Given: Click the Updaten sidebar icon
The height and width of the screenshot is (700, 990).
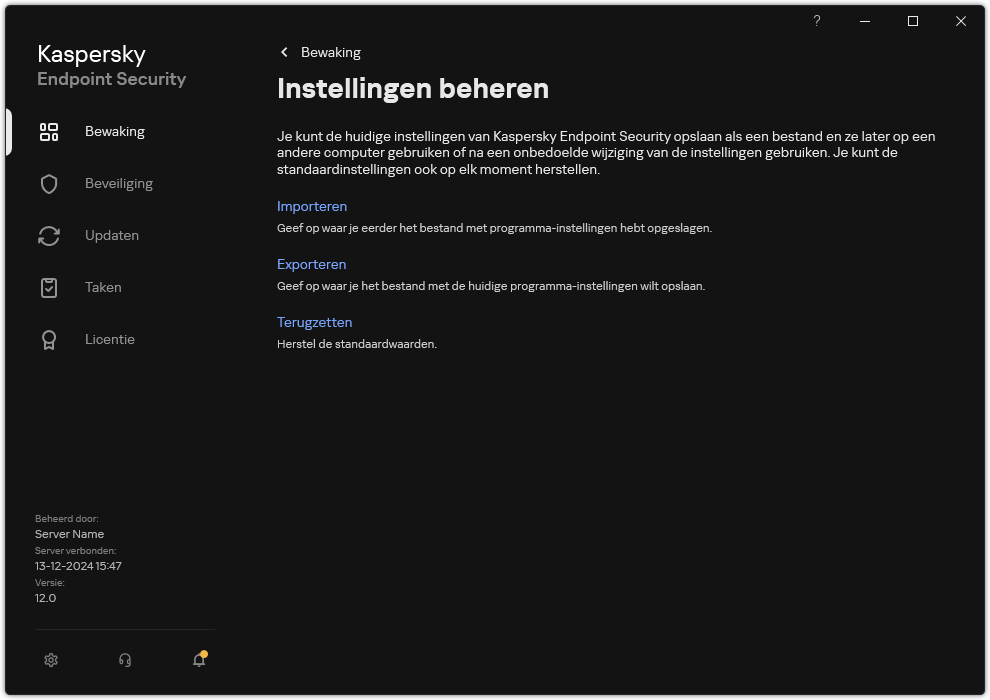Looking at the screenshot, I should (x=49, y=235).
